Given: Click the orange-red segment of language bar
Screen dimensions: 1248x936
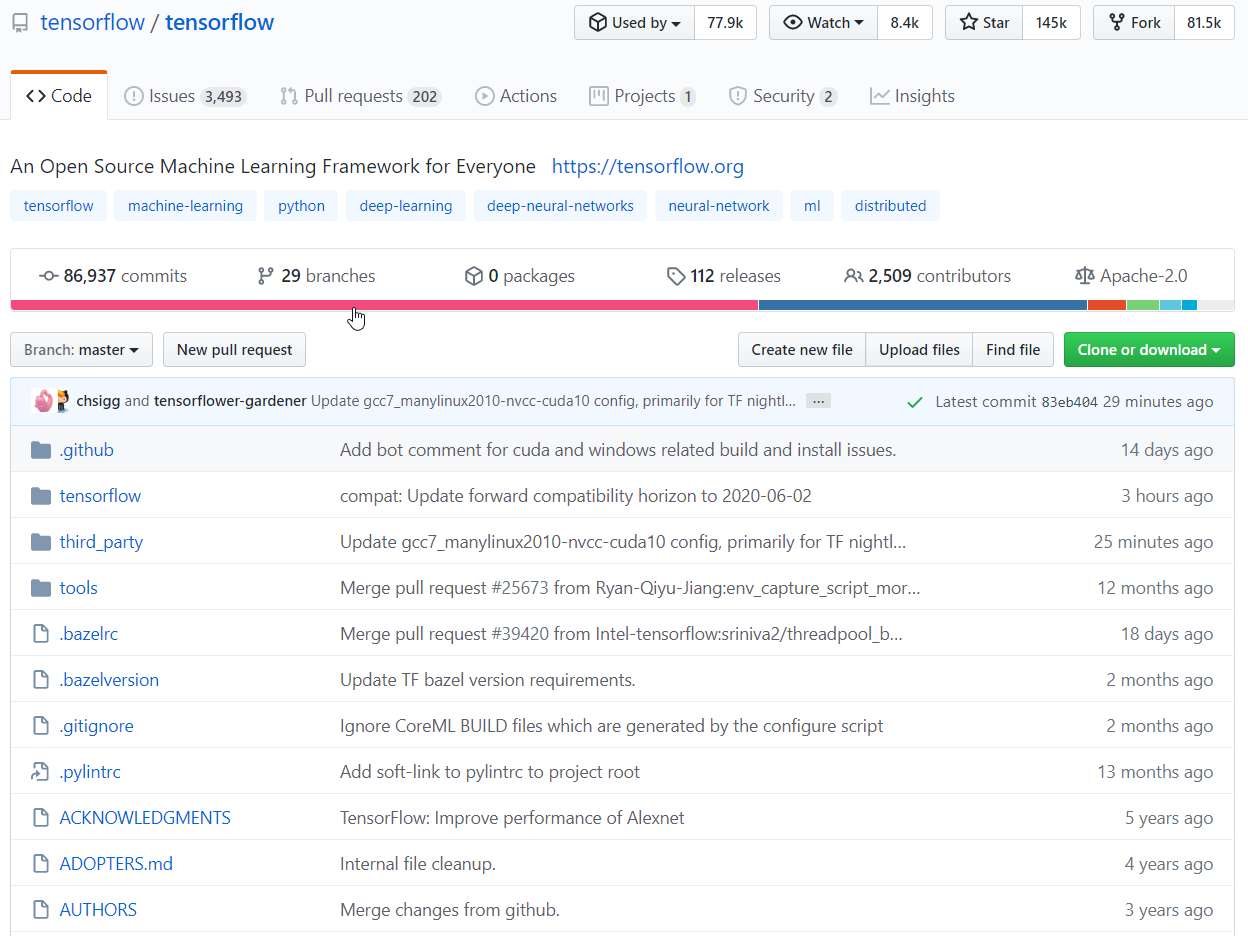Looking at the screenshot, I should 1107,305.
